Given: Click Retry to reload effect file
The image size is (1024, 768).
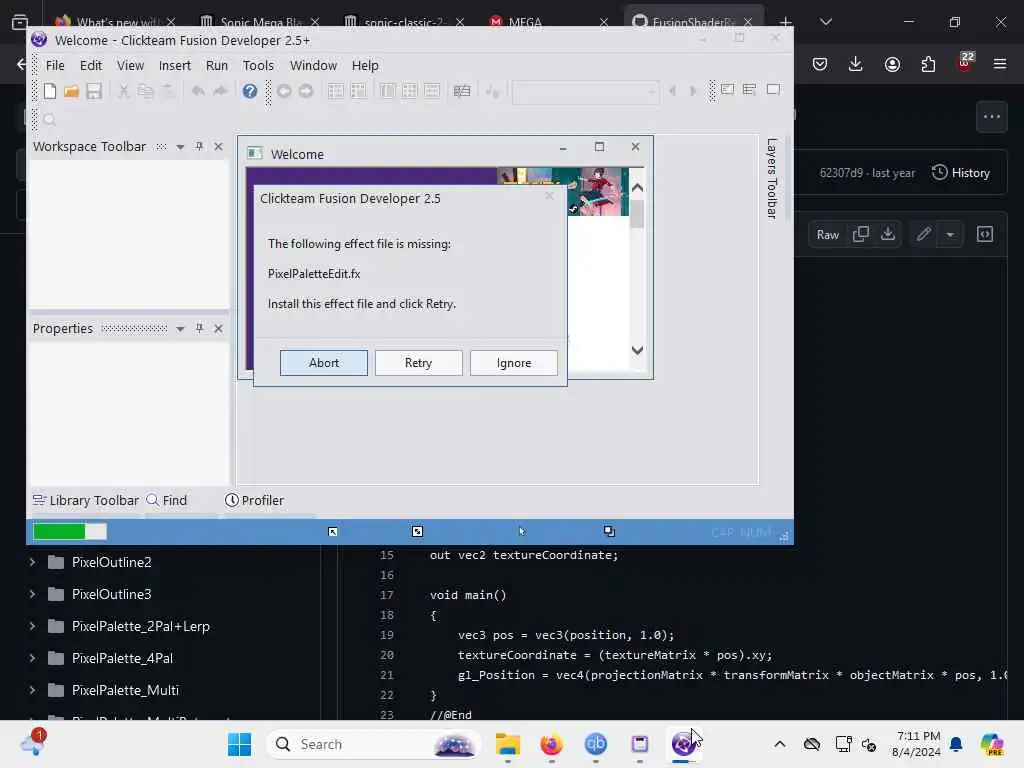Looking at the screenshot, I should coord(419,362).
